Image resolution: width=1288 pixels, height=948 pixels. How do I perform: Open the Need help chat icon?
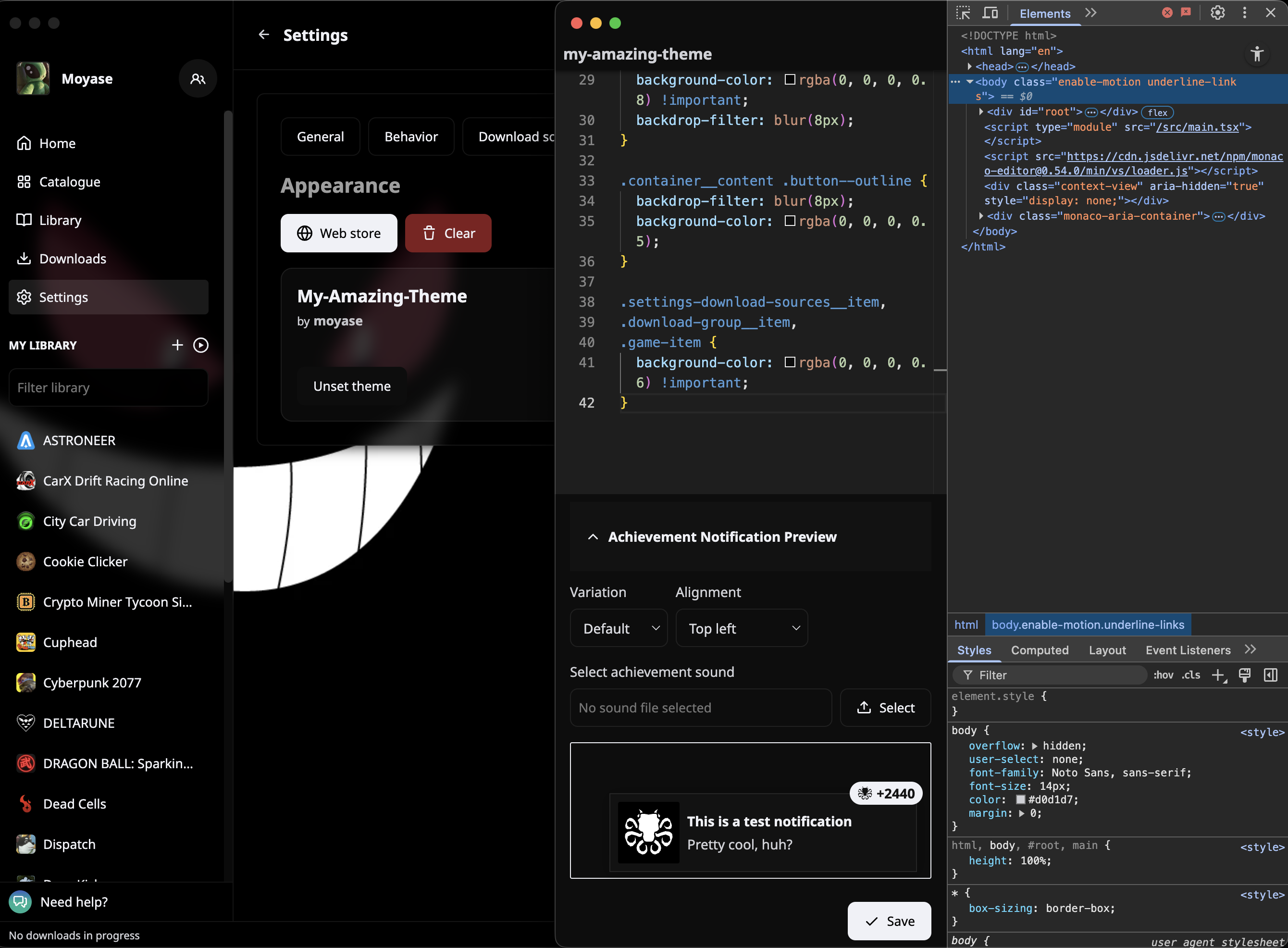pyautogui.click(x=20, y=901)
